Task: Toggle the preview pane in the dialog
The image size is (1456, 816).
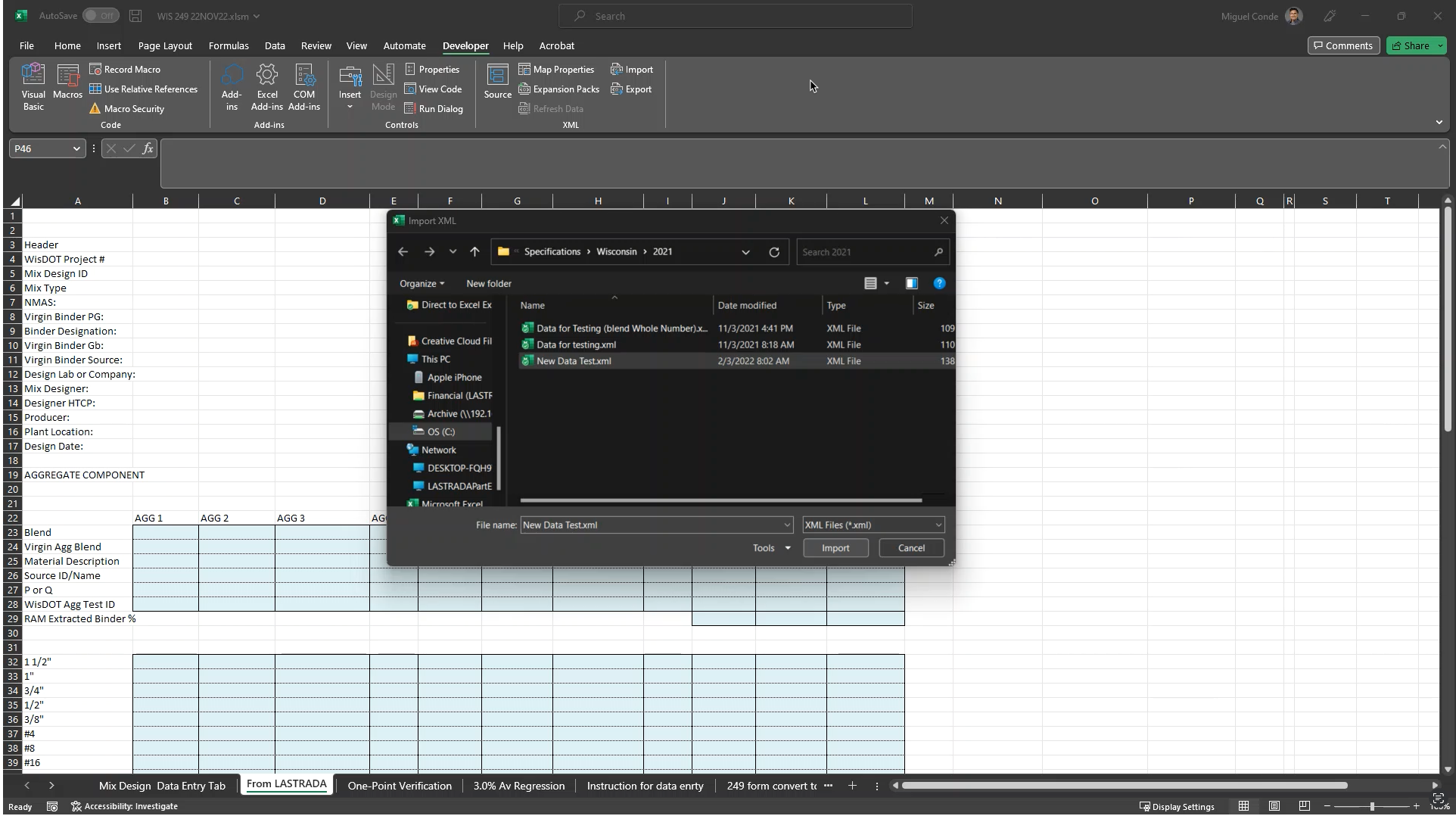Action: (911, 283)
